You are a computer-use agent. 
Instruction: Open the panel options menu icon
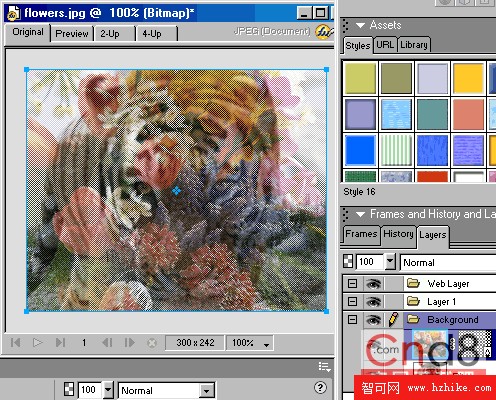pos(324,367)
